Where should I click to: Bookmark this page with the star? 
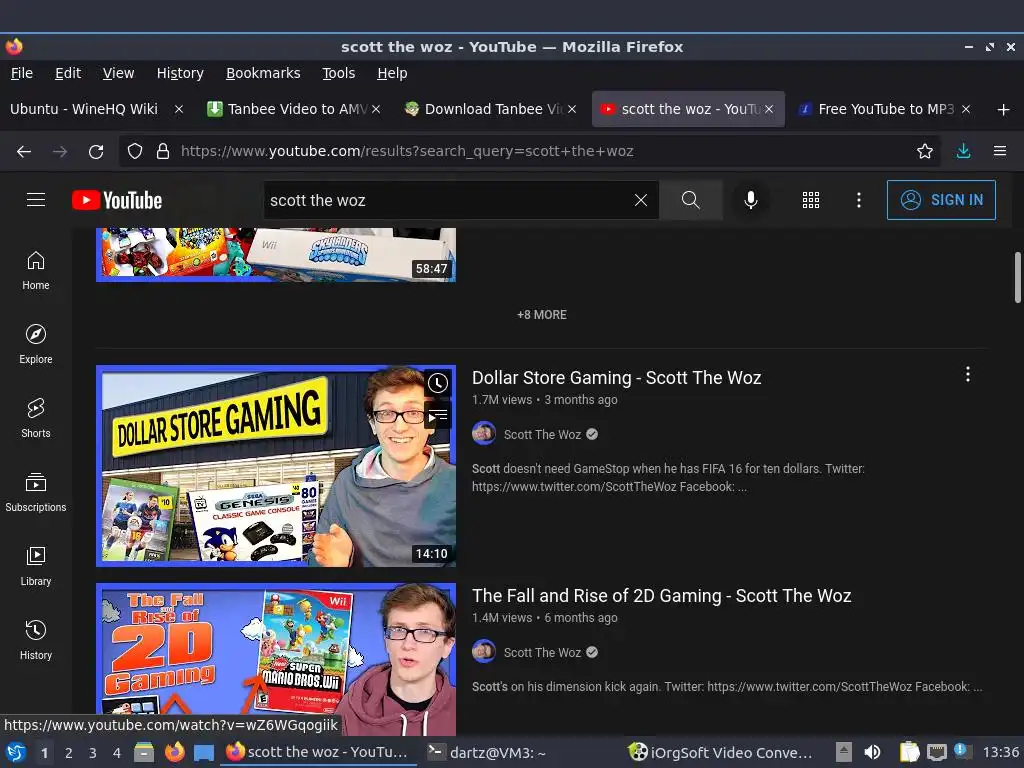925,152
